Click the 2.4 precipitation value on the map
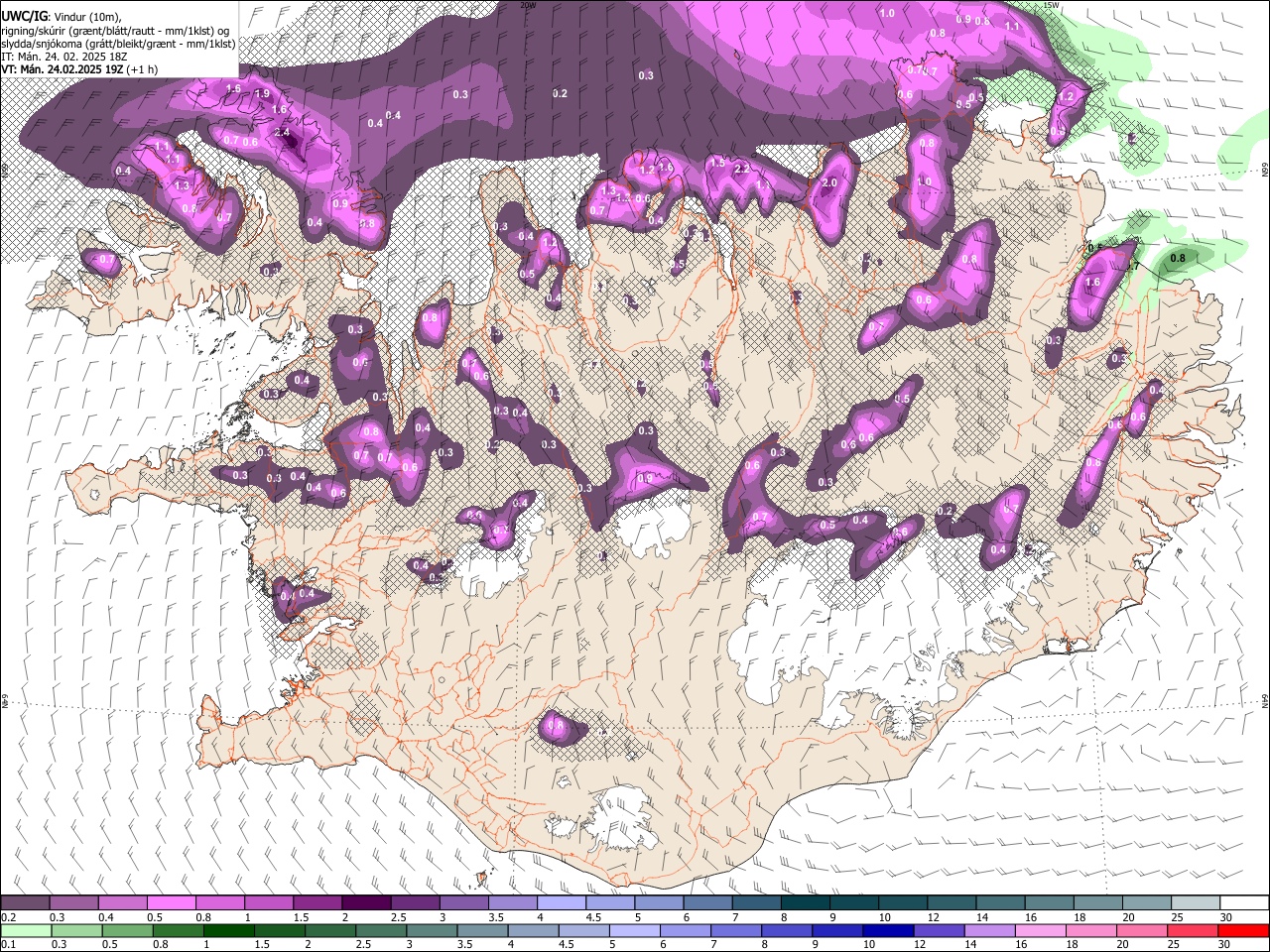This screenshot has height=952, width=1270. pyautogui.click(x=282, y=132)
